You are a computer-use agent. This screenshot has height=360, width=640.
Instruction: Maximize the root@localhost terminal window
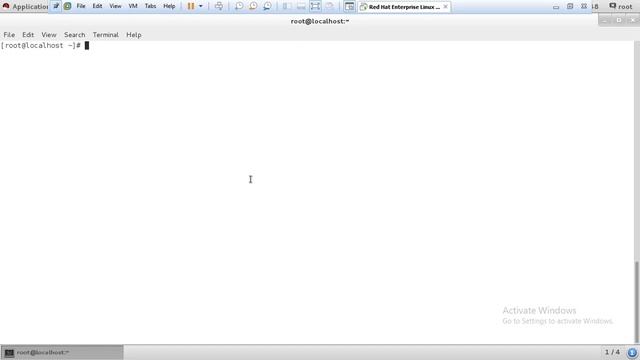619,20
